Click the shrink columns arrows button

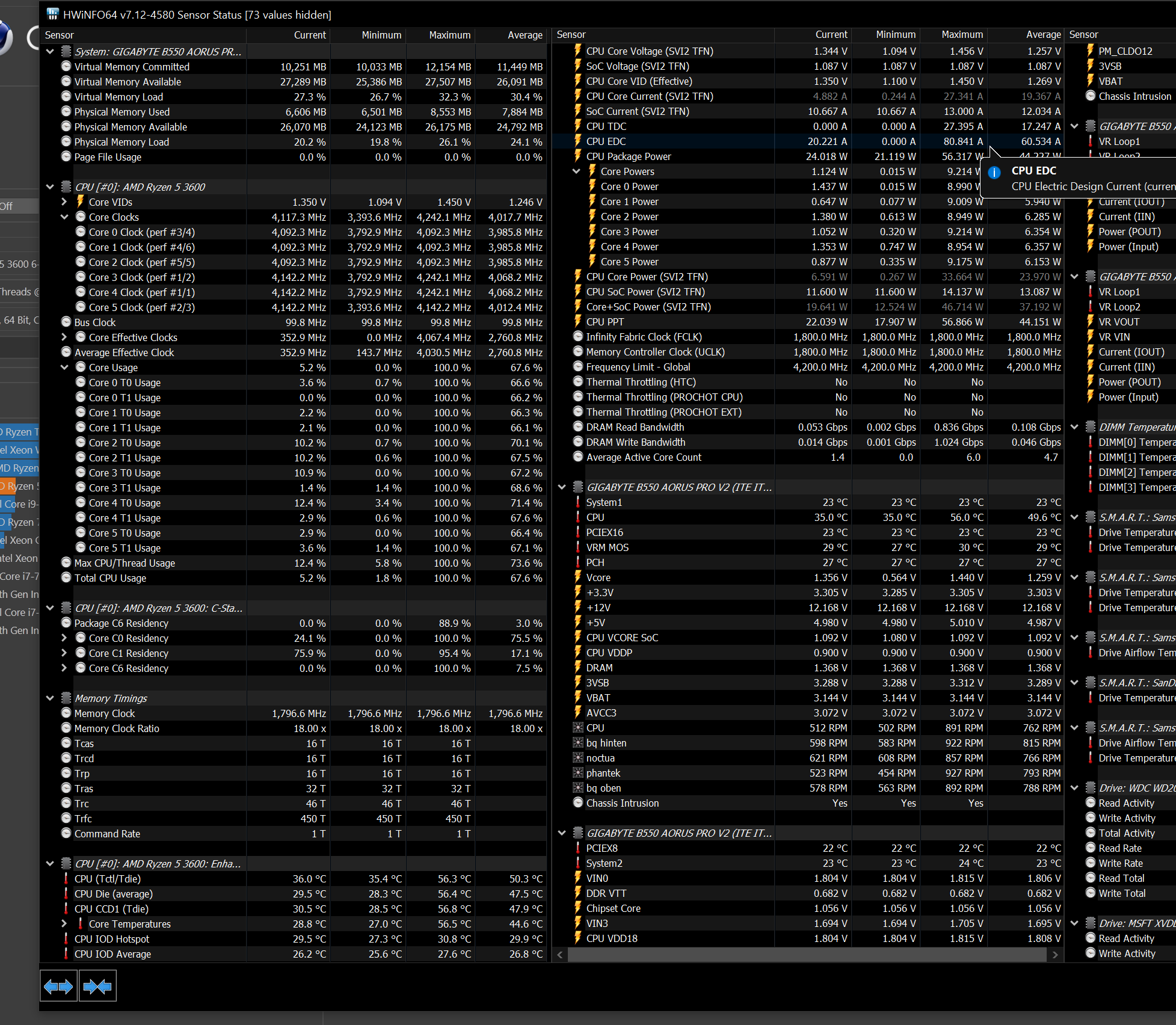[x=97, y=987]
